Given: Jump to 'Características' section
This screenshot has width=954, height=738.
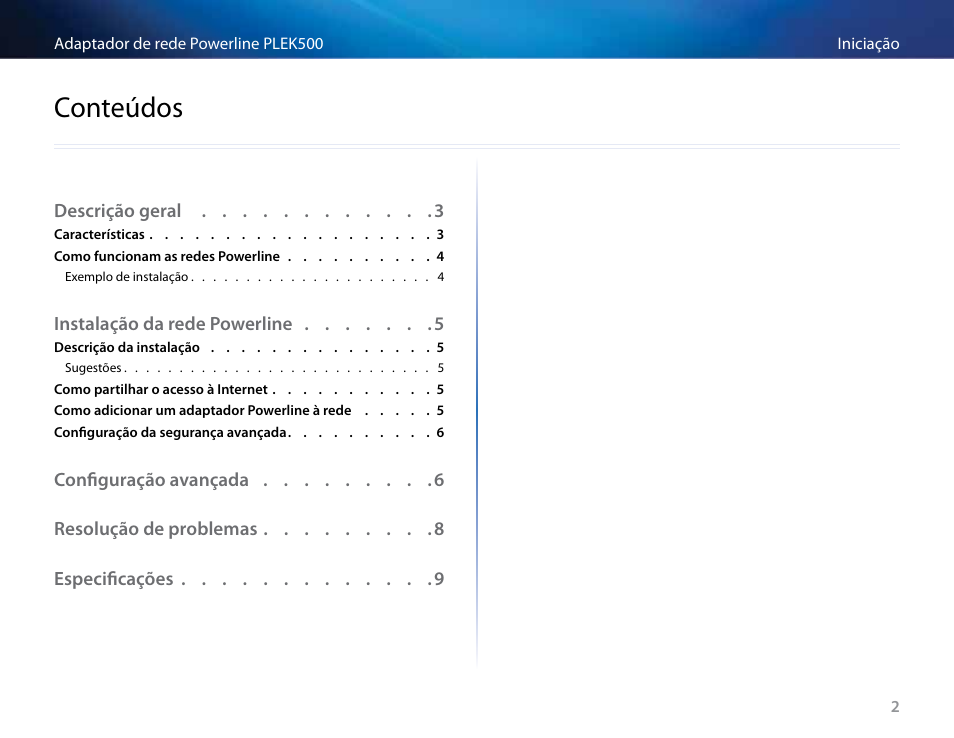Looking at the screenshot, I should pos(249,235).
